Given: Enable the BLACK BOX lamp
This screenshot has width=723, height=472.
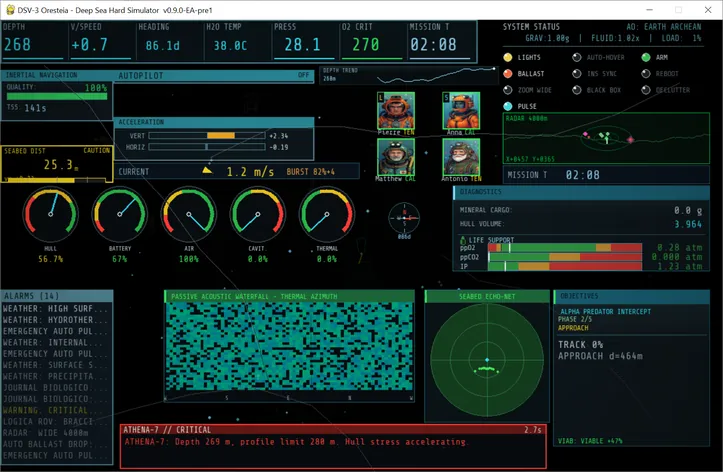Looking at the screenshot, I should click(577, 90).
